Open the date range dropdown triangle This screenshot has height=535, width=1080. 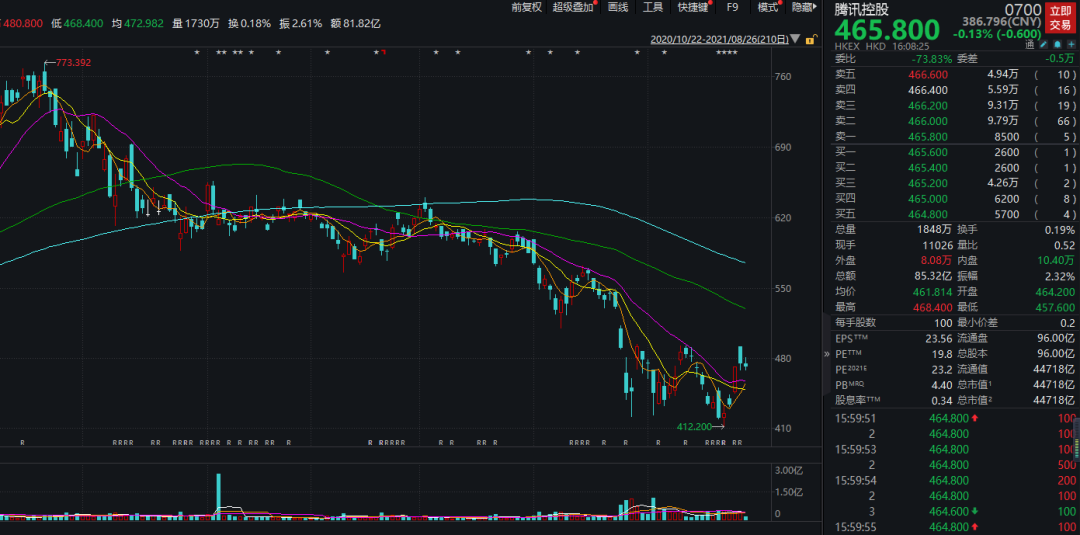point(794,40)
